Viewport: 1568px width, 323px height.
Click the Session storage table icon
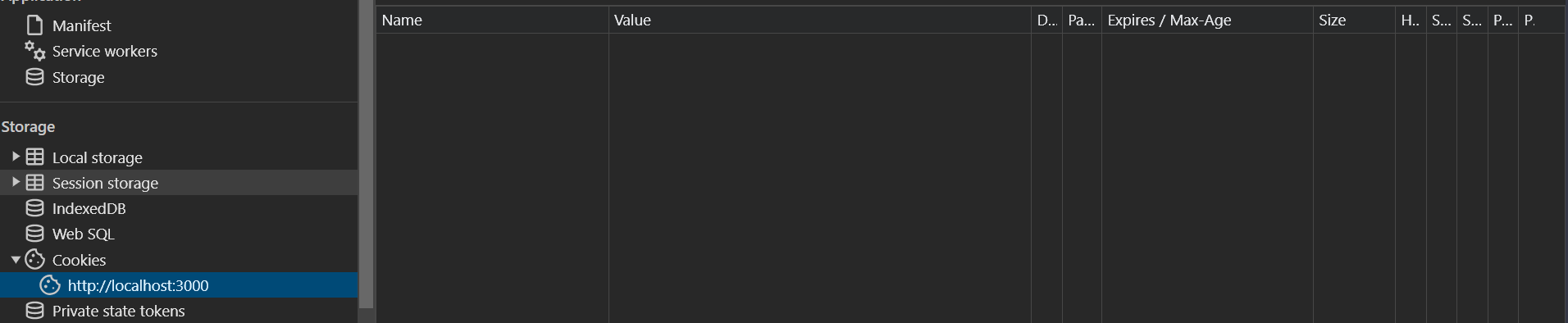[x=34, y=182]
